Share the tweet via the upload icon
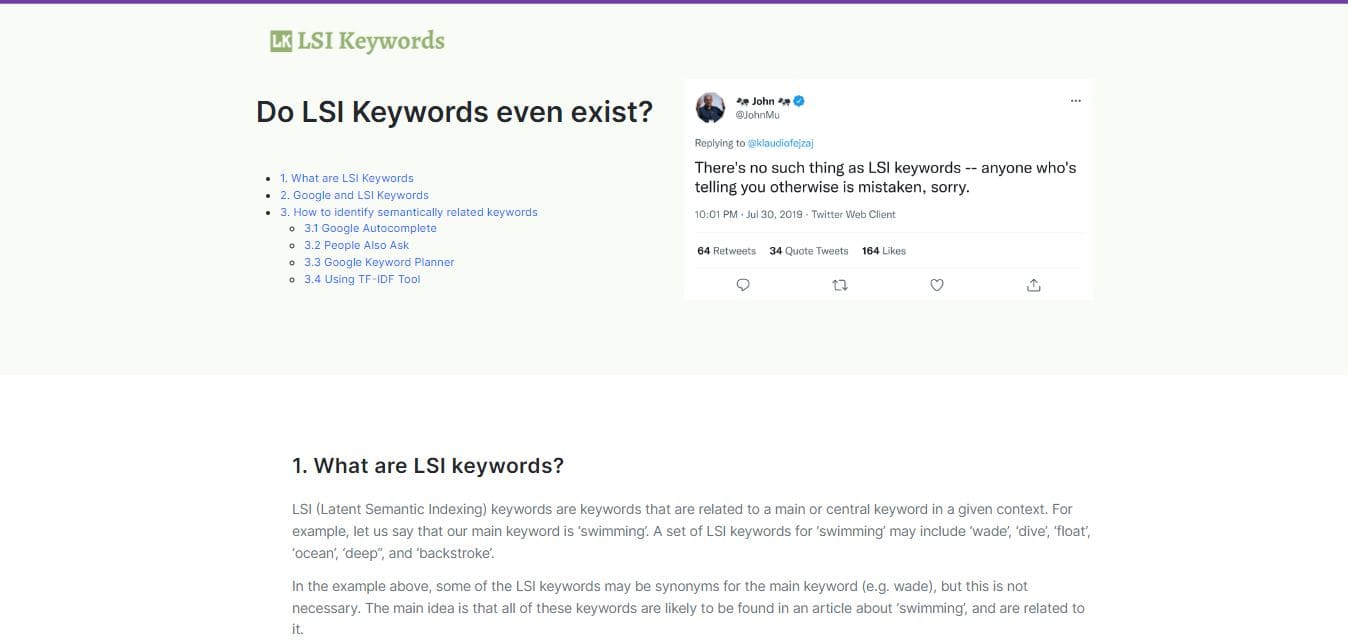The height and width of the screenshot is (643, 1348). pyautogui.click(x=1033, y=285)
